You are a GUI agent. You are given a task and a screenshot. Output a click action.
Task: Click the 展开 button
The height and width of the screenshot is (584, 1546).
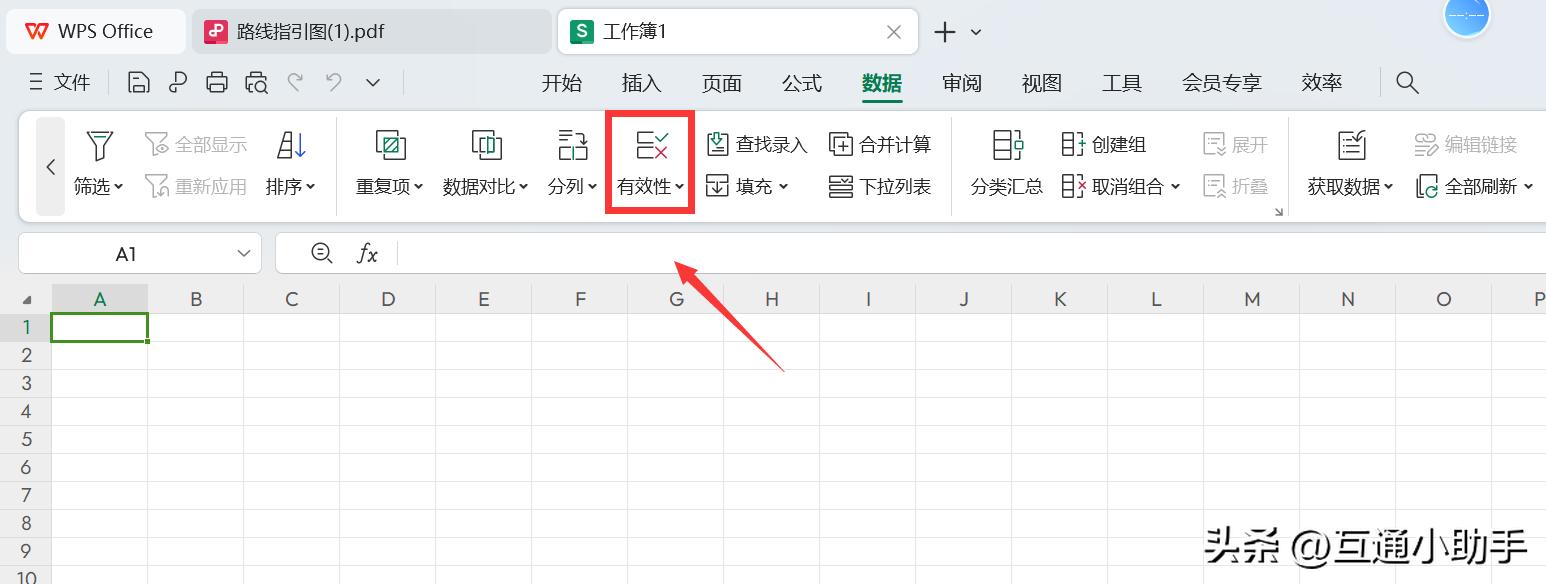click(x=1235, y=145)
